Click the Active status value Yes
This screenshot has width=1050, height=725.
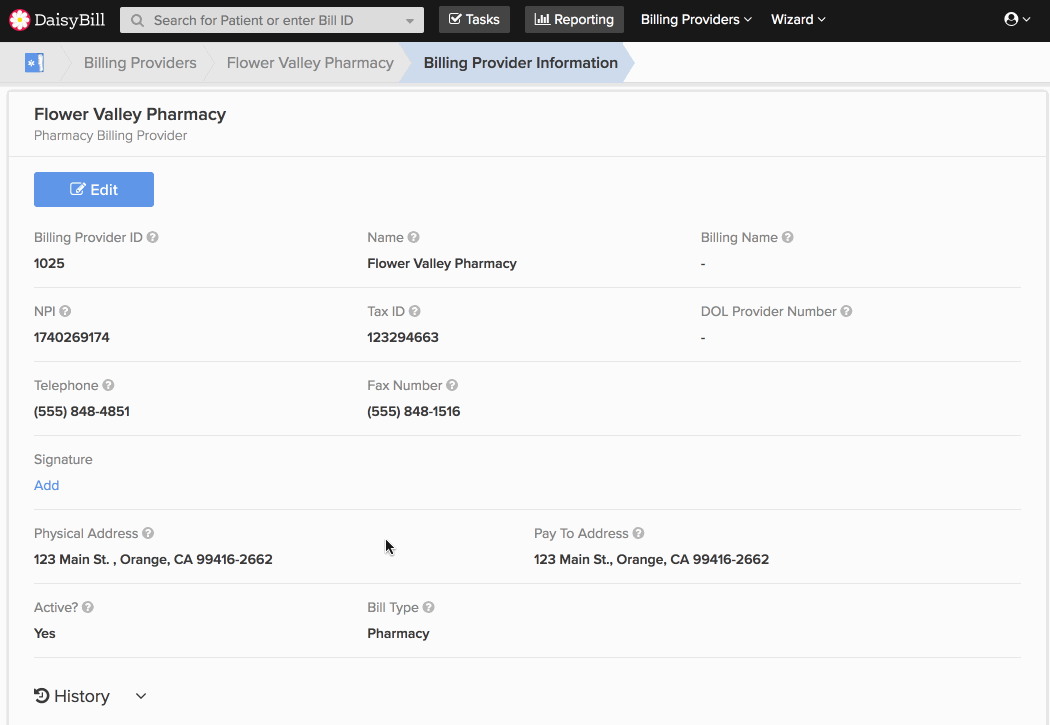[45, 633]
